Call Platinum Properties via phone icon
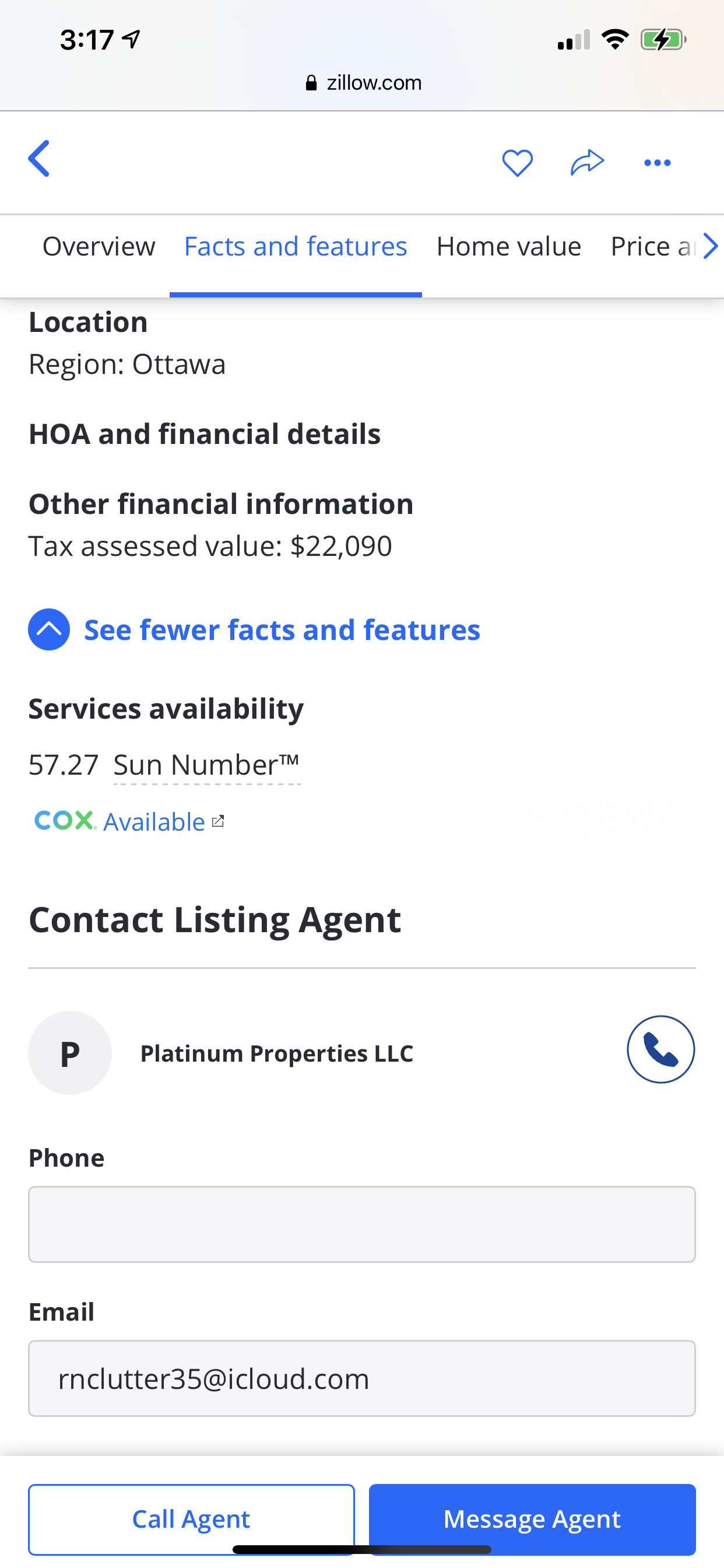The height and width of the screenshot is (1568, 724). tap(660, 1049)
